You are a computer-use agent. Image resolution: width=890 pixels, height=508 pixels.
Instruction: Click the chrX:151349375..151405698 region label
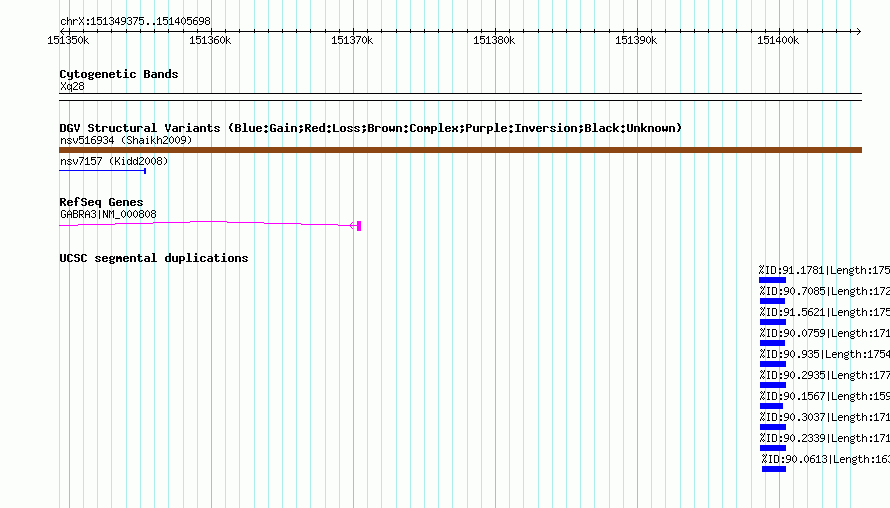click(135, 21)
